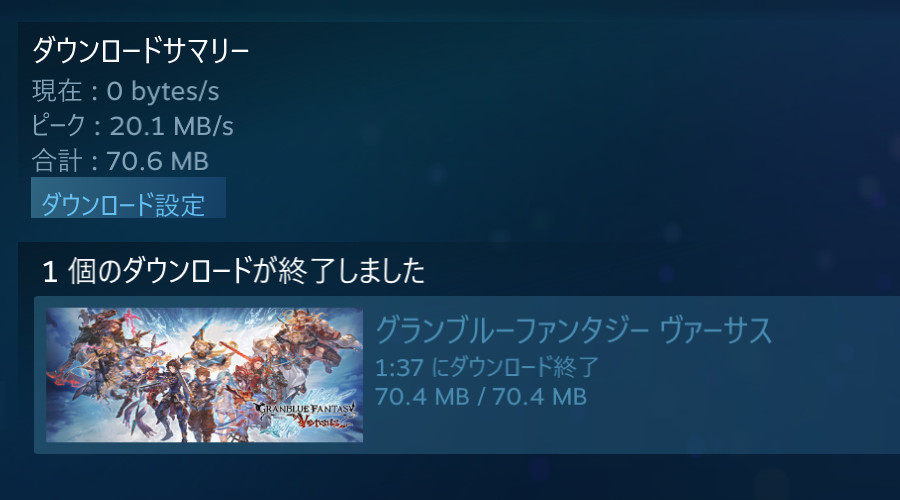900x500 pixels.
Task: Select the 20.1 MB/s peak speed value
Action: tap(171, 126)
